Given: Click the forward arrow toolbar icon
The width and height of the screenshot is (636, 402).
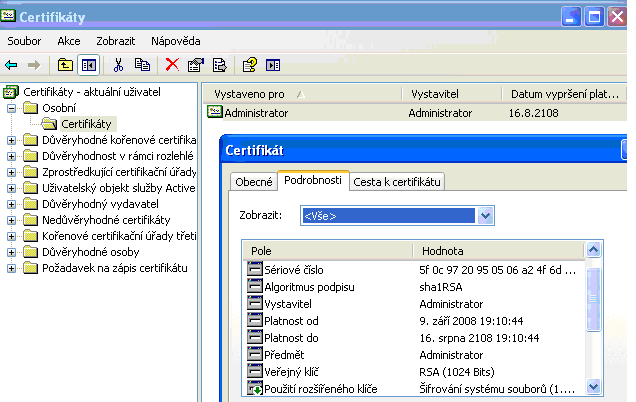Looking at the screenshot, I should point(34,65).
